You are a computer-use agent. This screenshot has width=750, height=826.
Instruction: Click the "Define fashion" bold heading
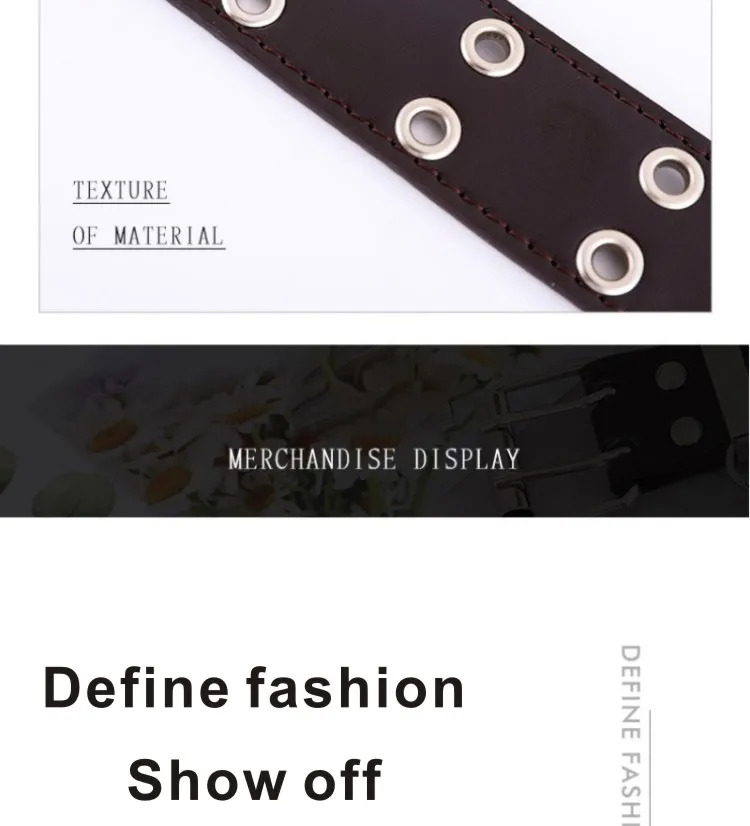click(254, 689)
